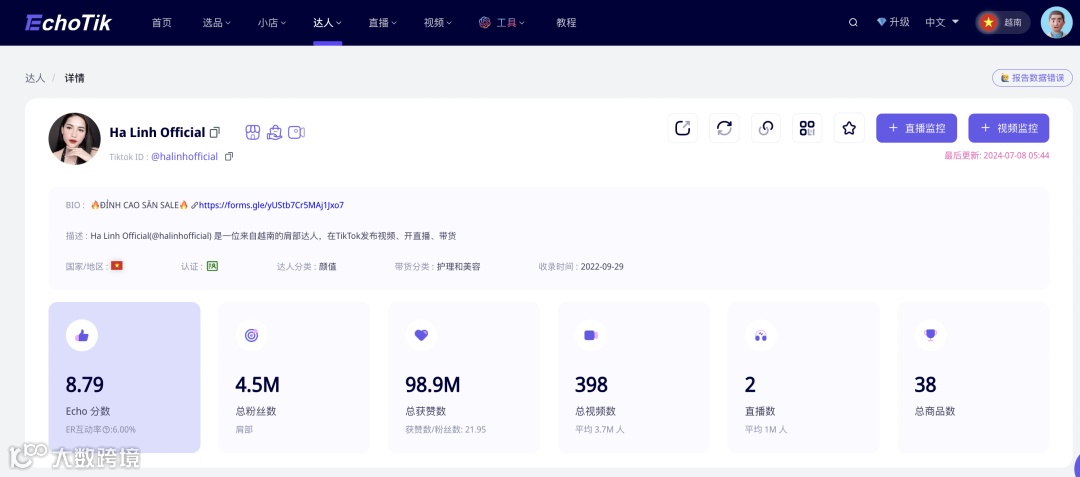
Task: Click the 平均 1M 人 text
Action: pos(766,430)
